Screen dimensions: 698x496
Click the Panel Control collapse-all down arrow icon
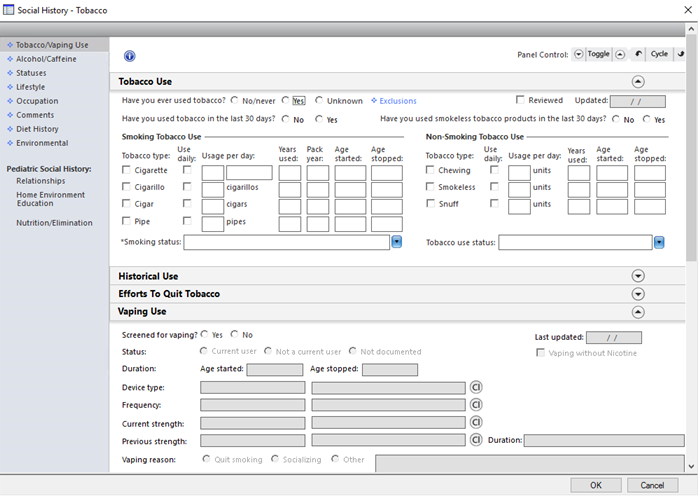(578, 54)
